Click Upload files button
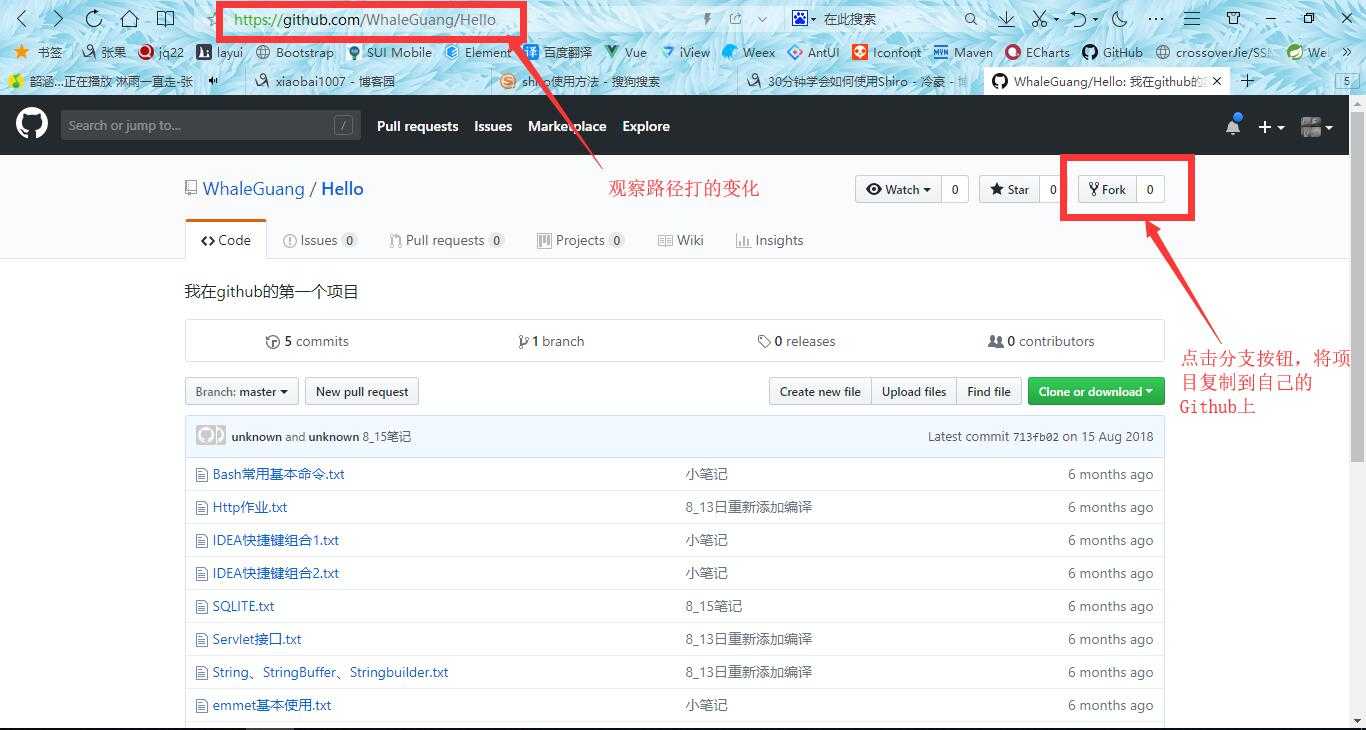 point(914,391)
